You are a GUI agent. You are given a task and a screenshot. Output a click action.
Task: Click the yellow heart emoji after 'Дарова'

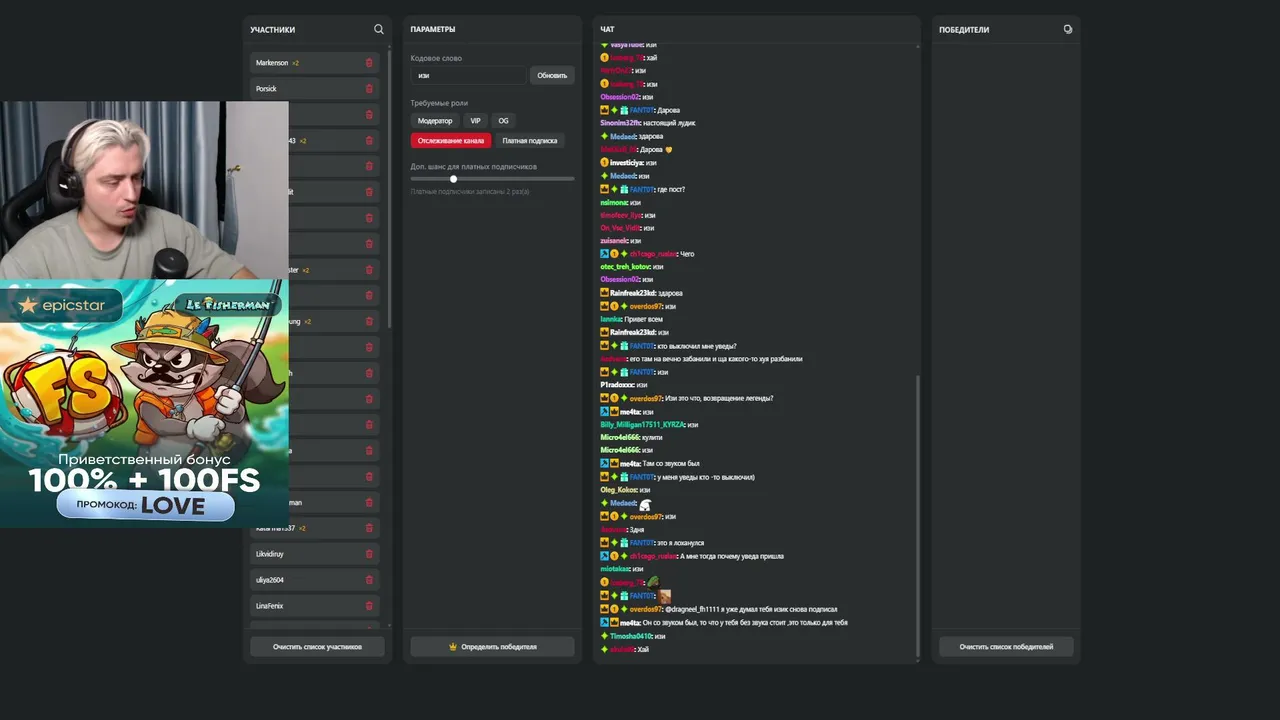pyautogui.click(x=669, y=150)
